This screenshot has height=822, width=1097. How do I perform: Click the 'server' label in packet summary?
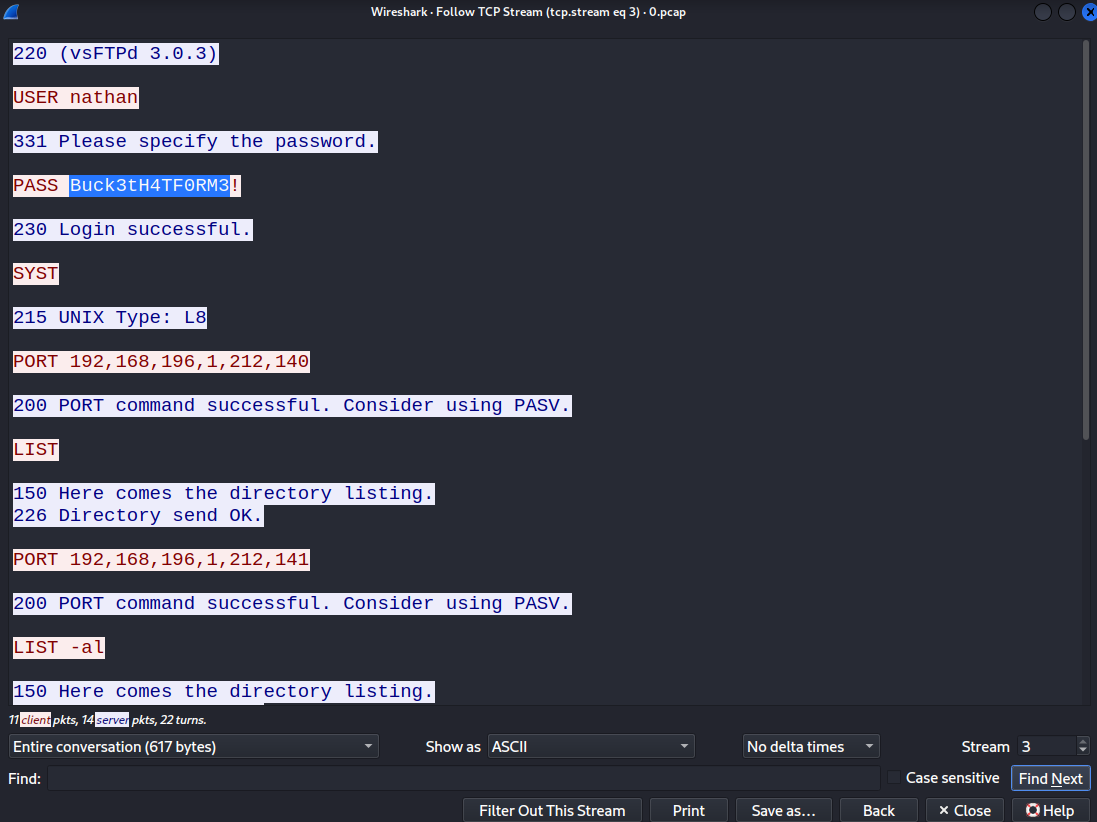pyautogui.click(x=112, y=720)
